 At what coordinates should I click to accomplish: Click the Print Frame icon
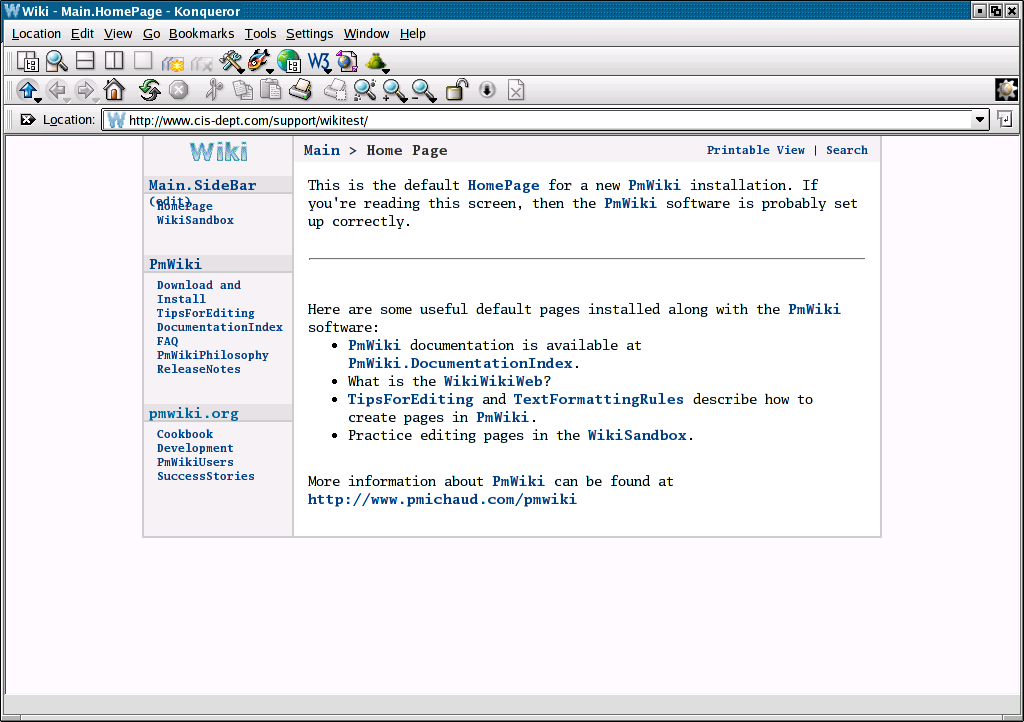[336, 89]
